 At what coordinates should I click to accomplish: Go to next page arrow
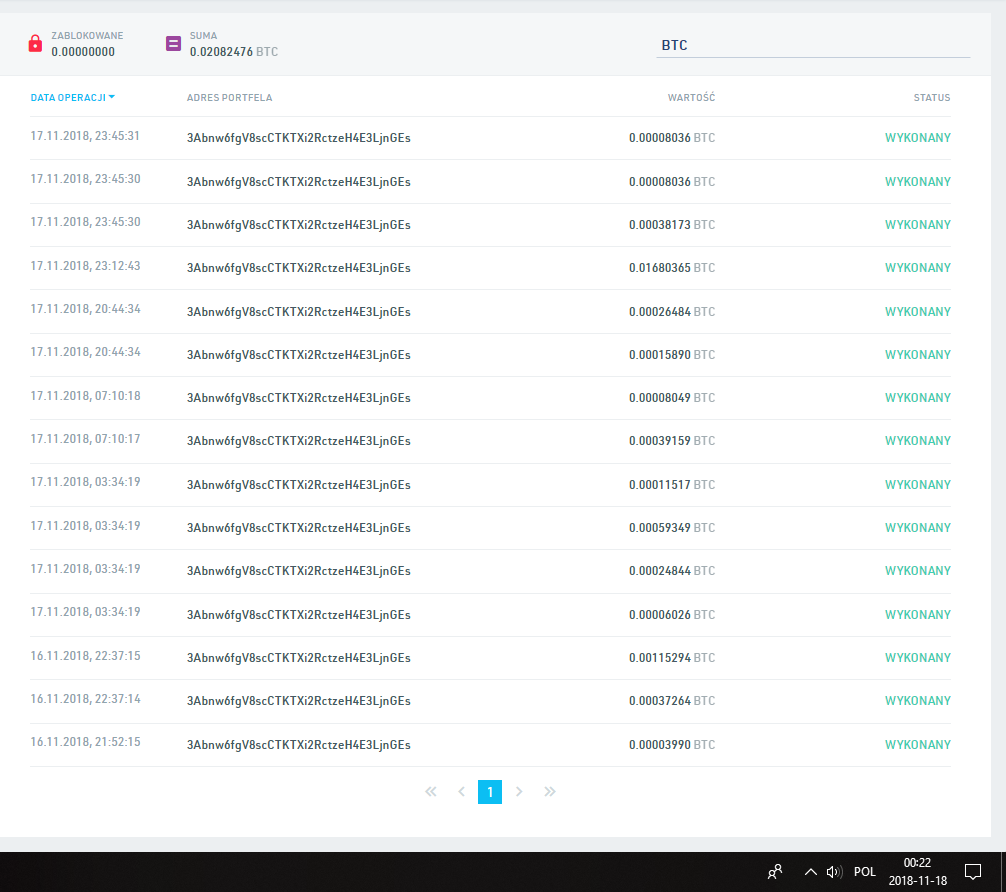519,792
